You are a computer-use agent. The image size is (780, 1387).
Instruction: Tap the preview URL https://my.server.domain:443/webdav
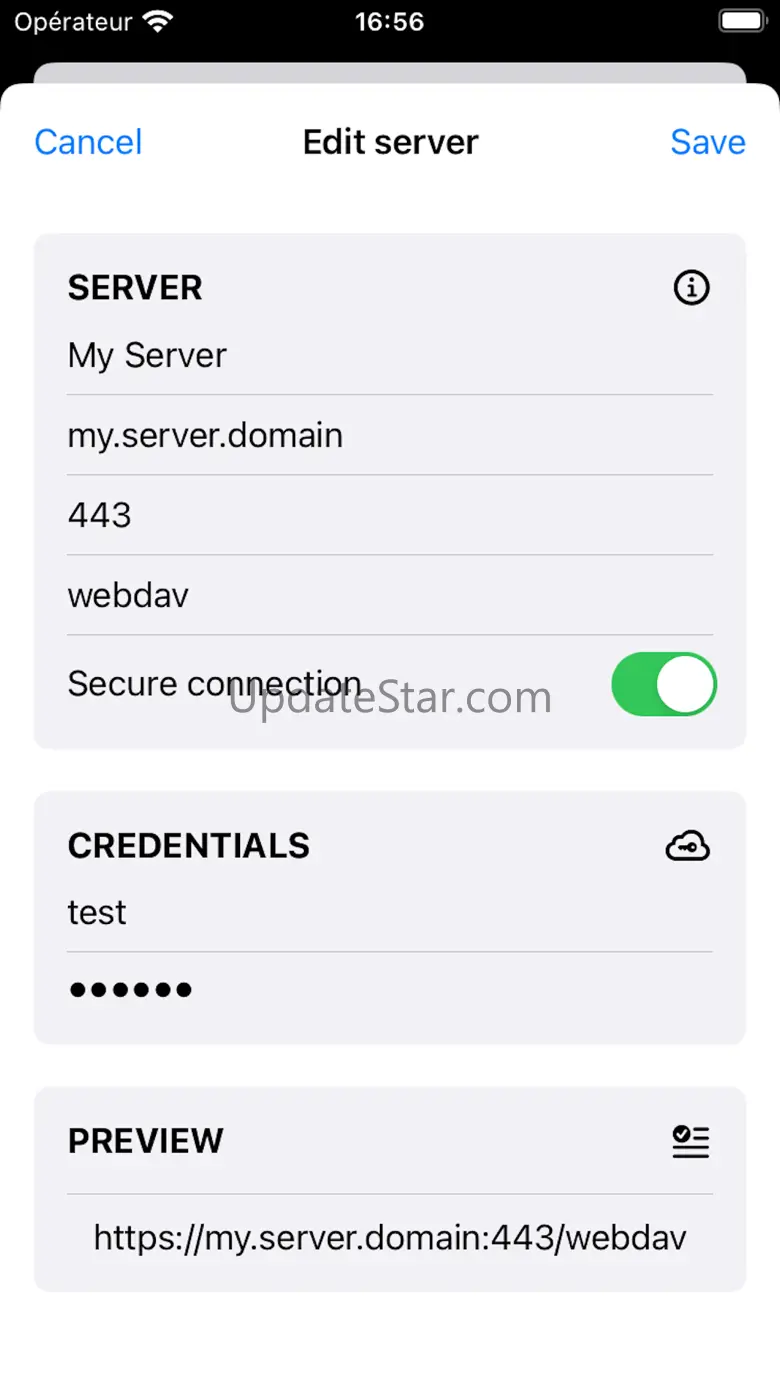390,1238
